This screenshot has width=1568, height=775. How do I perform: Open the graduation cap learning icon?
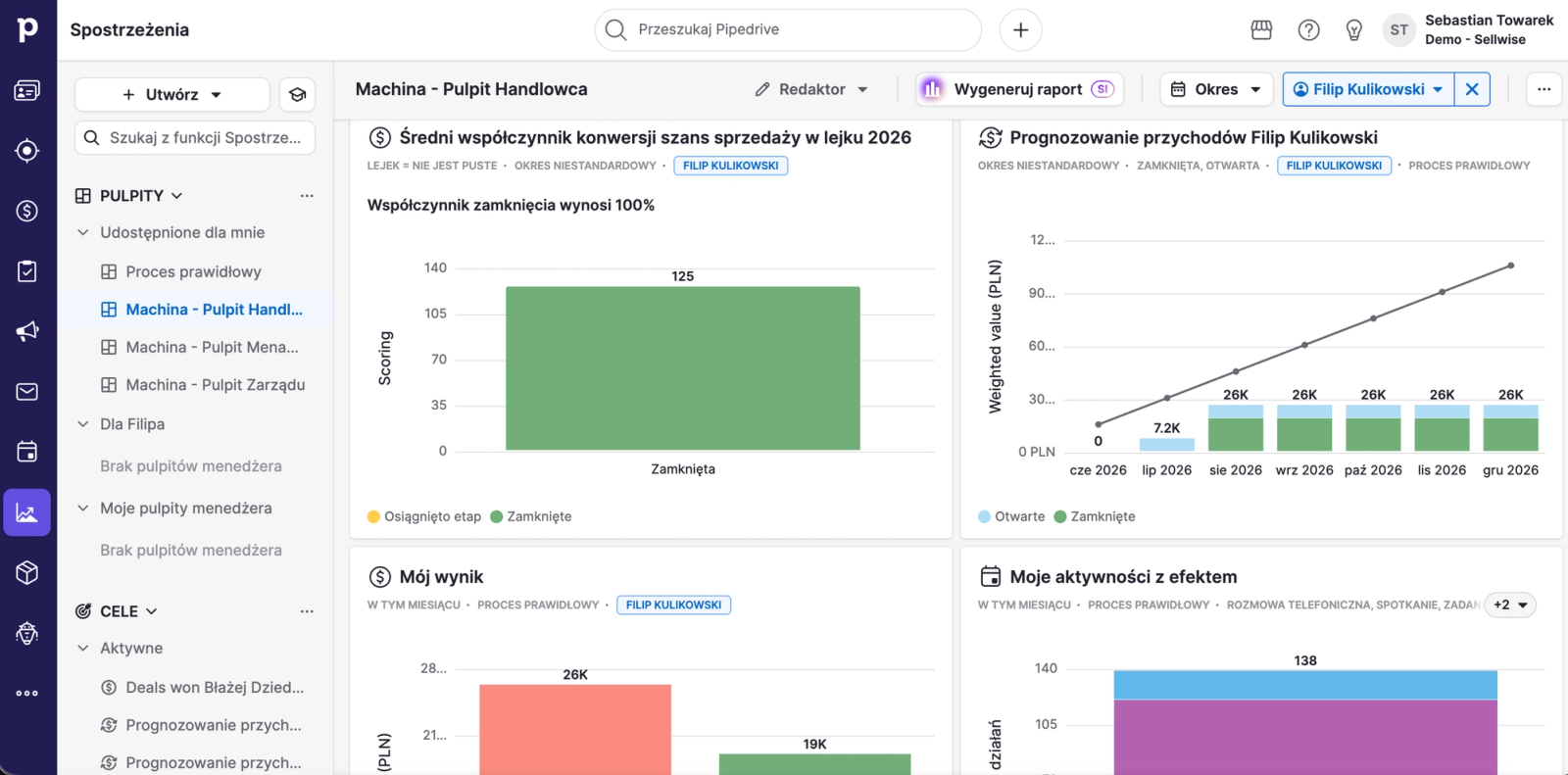click(x=298, y=95)
